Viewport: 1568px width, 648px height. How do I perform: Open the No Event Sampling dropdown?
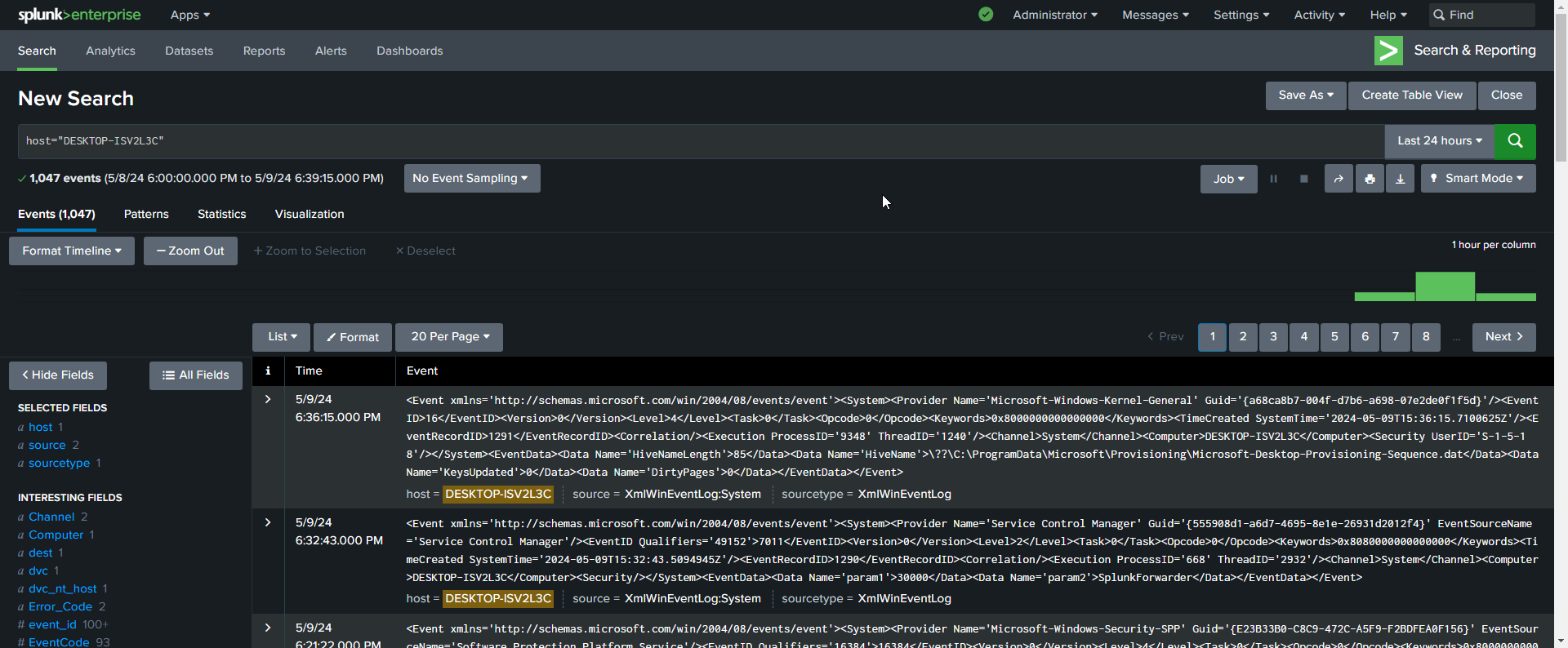click(x=472, y=179)
